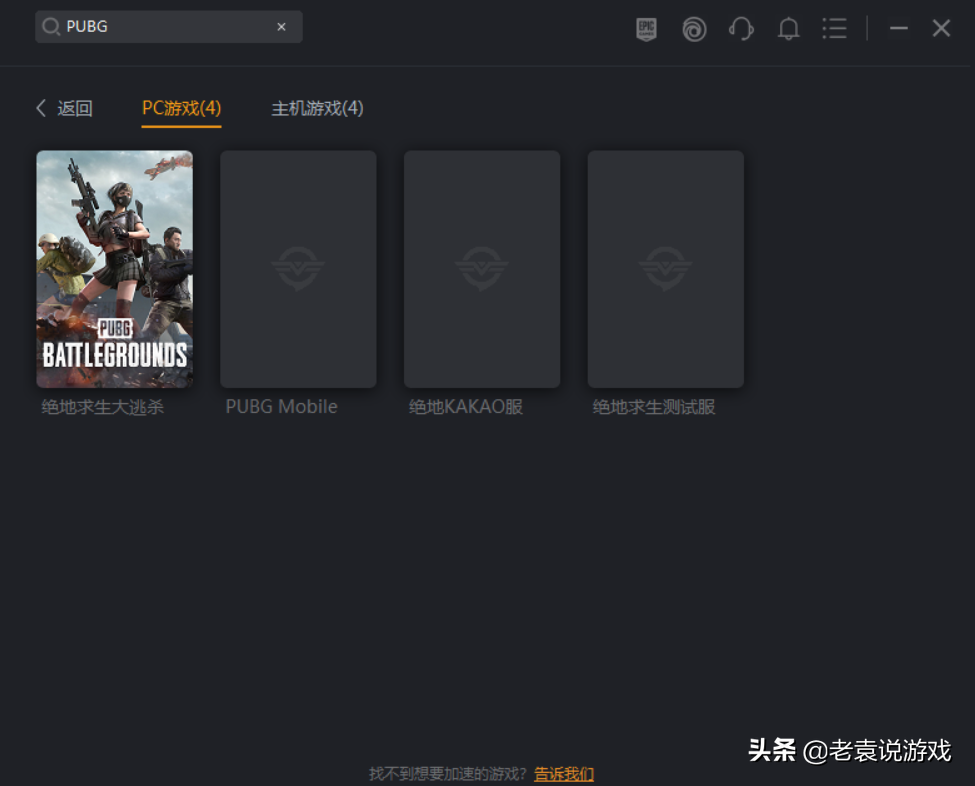
Task: Open the list menu icon
Action: [834, 29]
